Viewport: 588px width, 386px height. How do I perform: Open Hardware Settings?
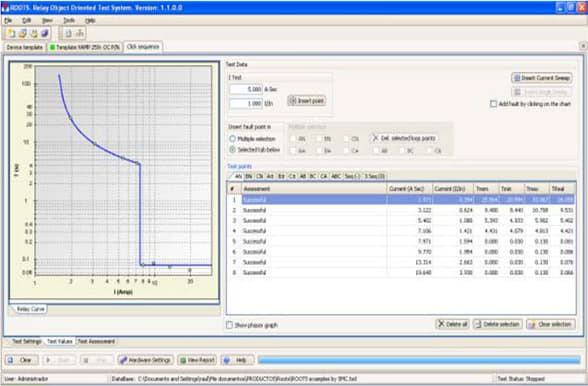pyautogui.click(x=146, y=360)
